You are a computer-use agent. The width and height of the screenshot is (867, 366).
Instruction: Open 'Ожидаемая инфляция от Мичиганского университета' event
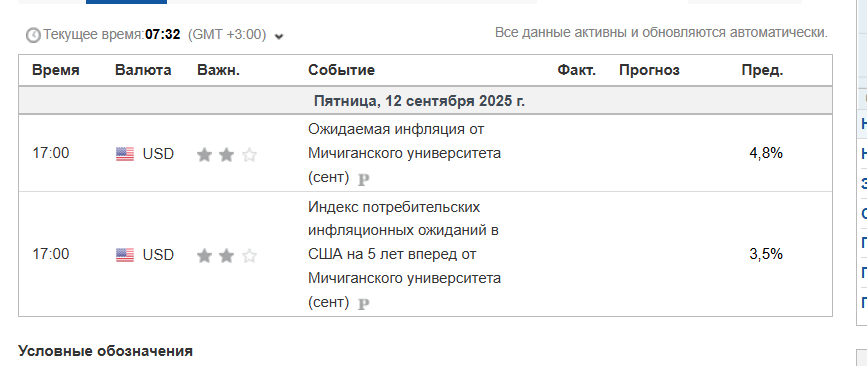pyautogui.click(x=404, y=153)
